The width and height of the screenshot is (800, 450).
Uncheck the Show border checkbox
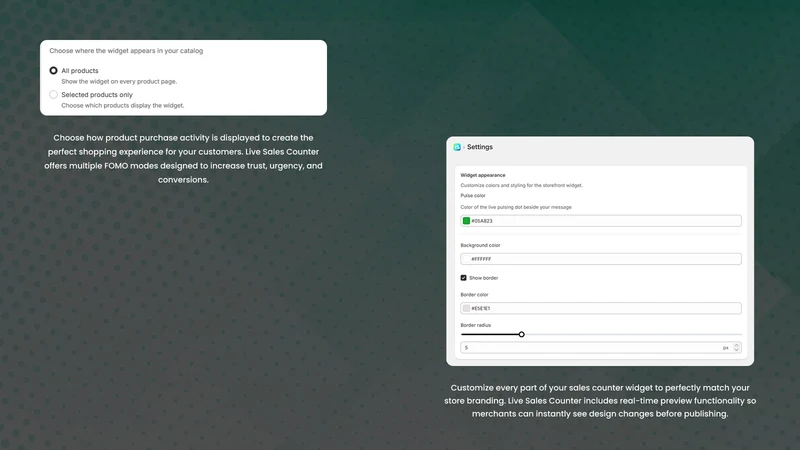pyautogui.click(x=463, y=278)
